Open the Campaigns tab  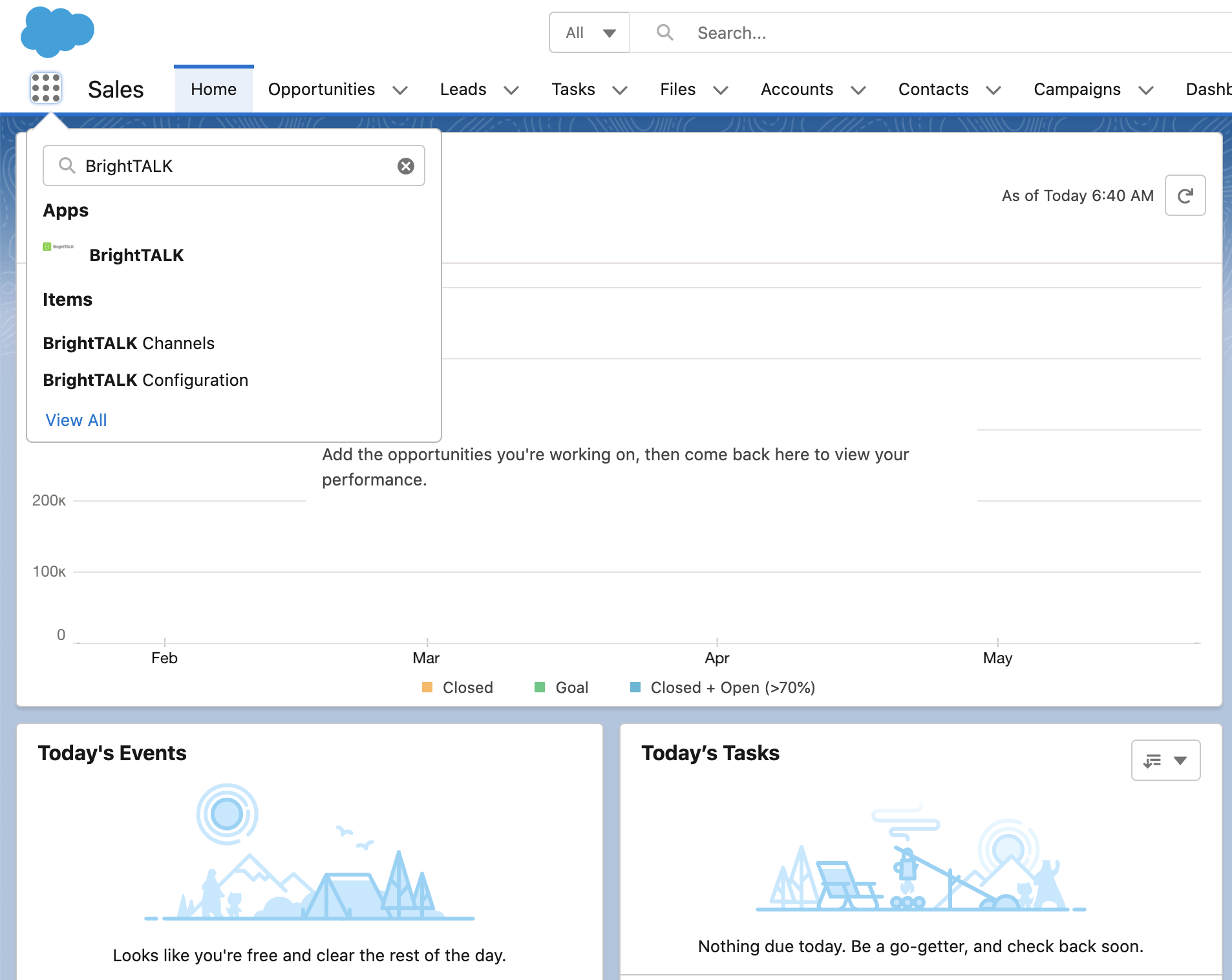pyautogui.click(x=1077, y=89)
